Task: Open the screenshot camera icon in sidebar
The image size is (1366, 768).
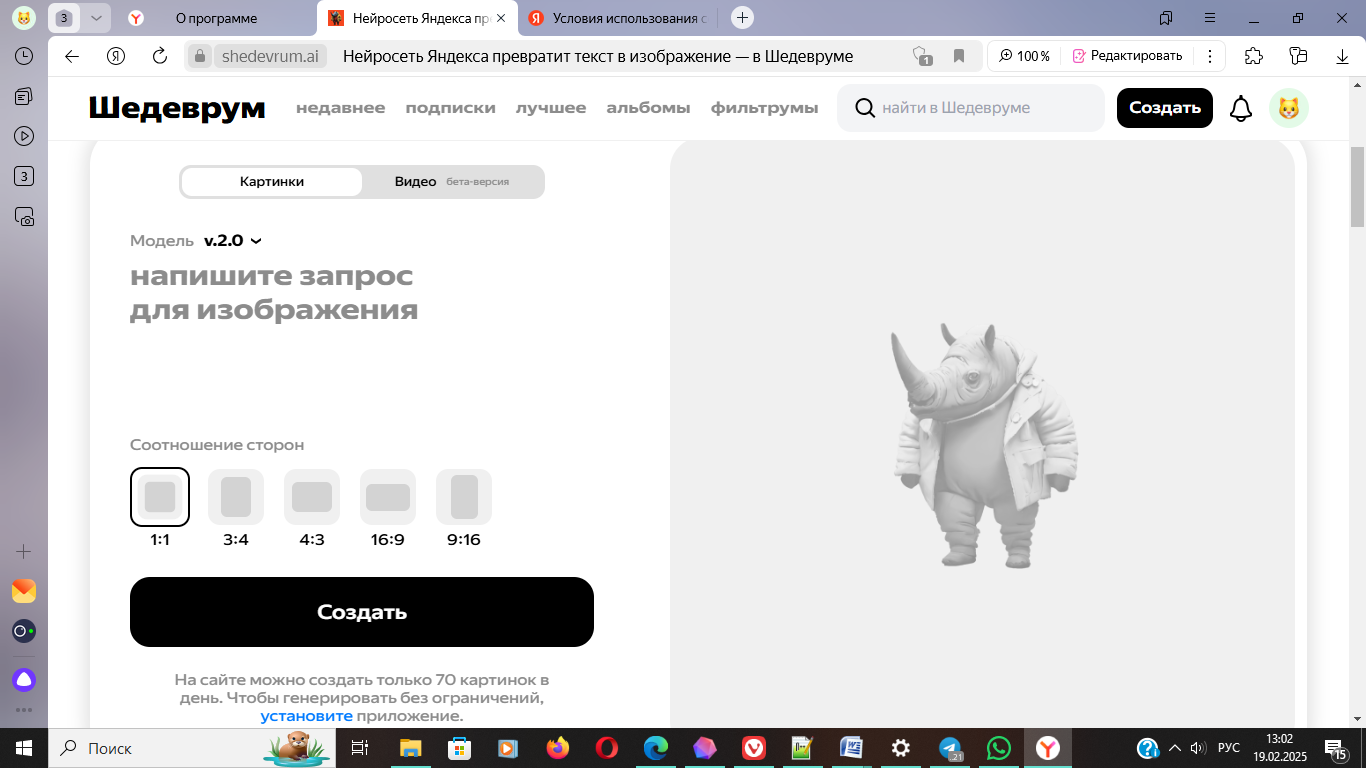Action: (24, 216)
